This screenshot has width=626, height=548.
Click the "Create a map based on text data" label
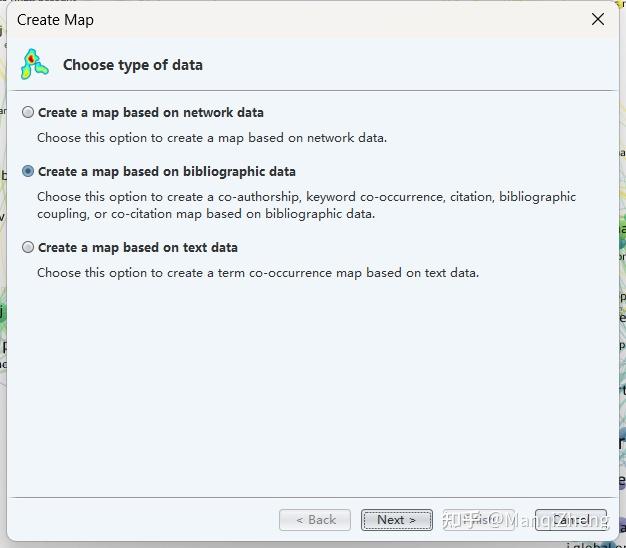[x=138, y=247]
